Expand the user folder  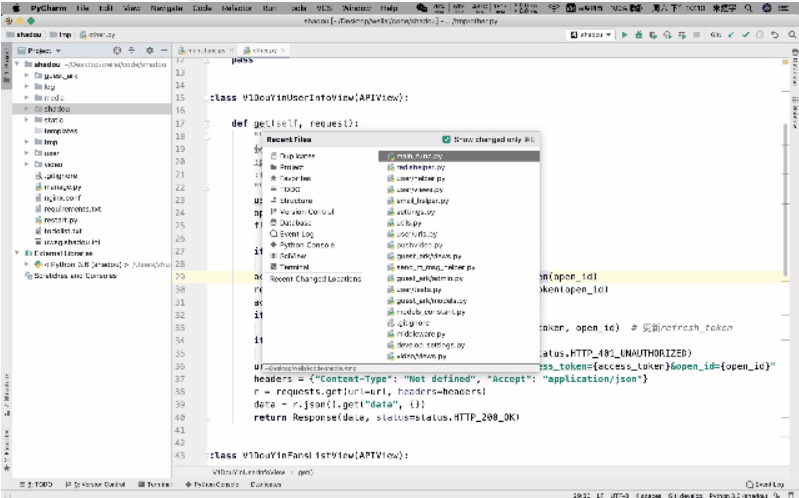[x=26, y=153]
